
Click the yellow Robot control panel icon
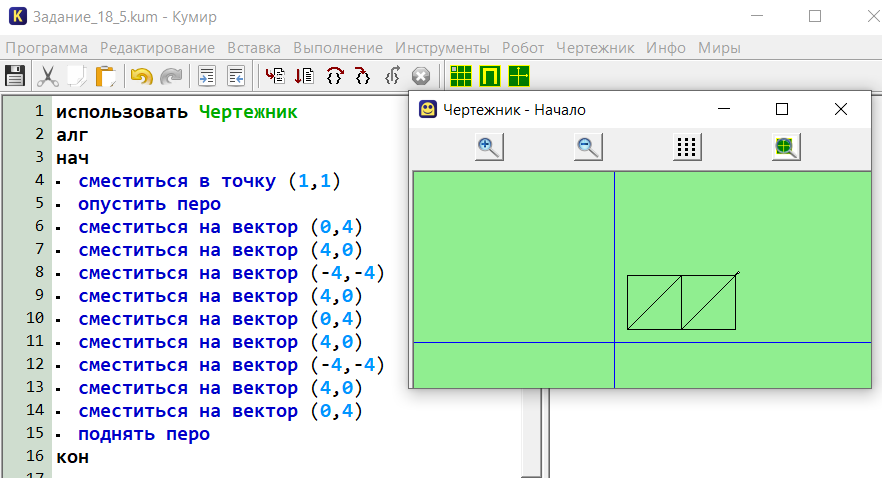(490, 76)
